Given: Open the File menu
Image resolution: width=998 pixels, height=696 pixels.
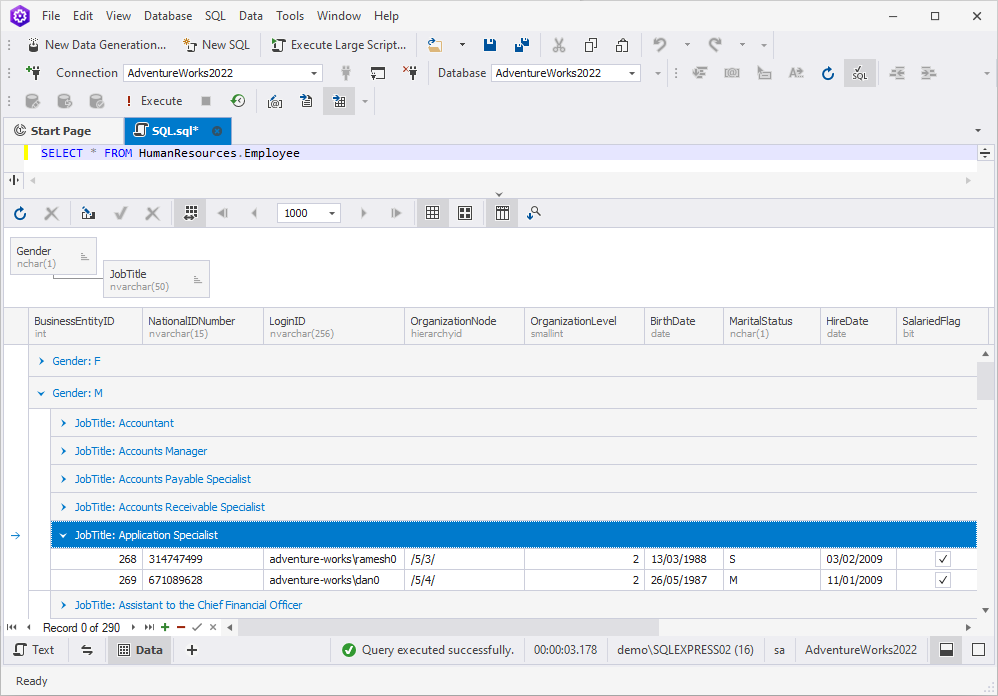Looking at the screenshot, I should [51, 16].
